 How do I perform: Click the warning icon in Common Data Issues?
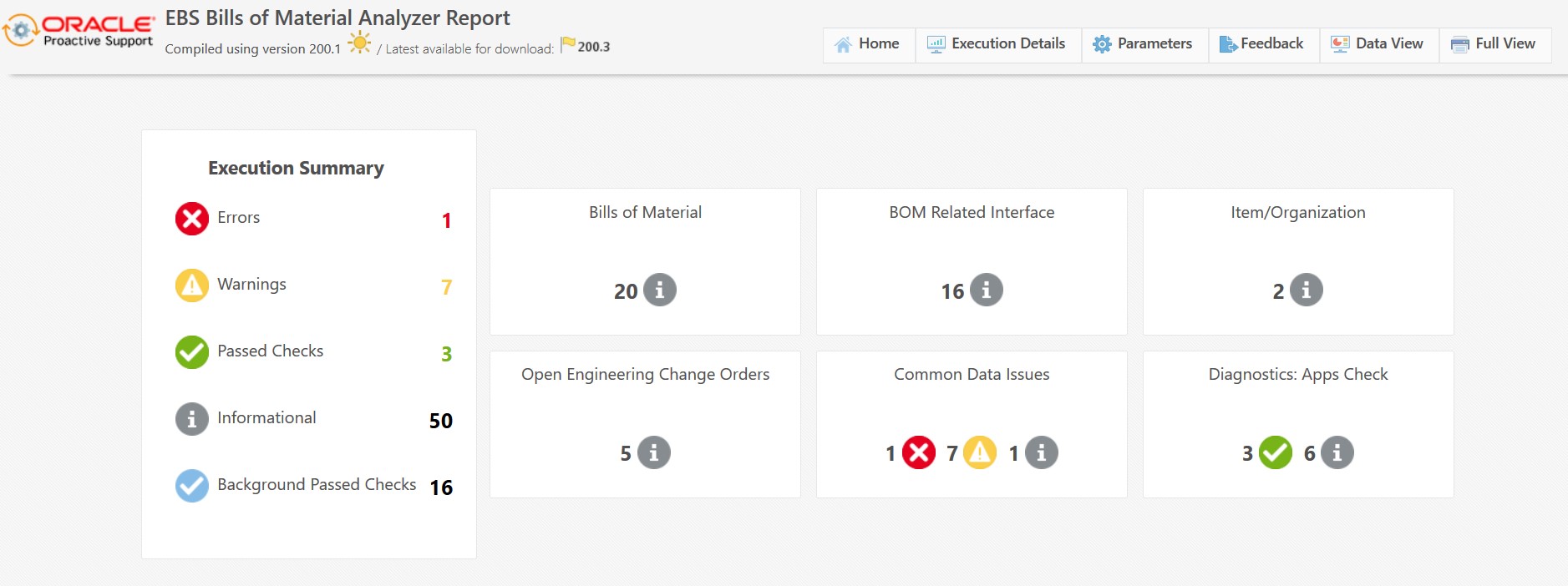(x=980, y=452)
